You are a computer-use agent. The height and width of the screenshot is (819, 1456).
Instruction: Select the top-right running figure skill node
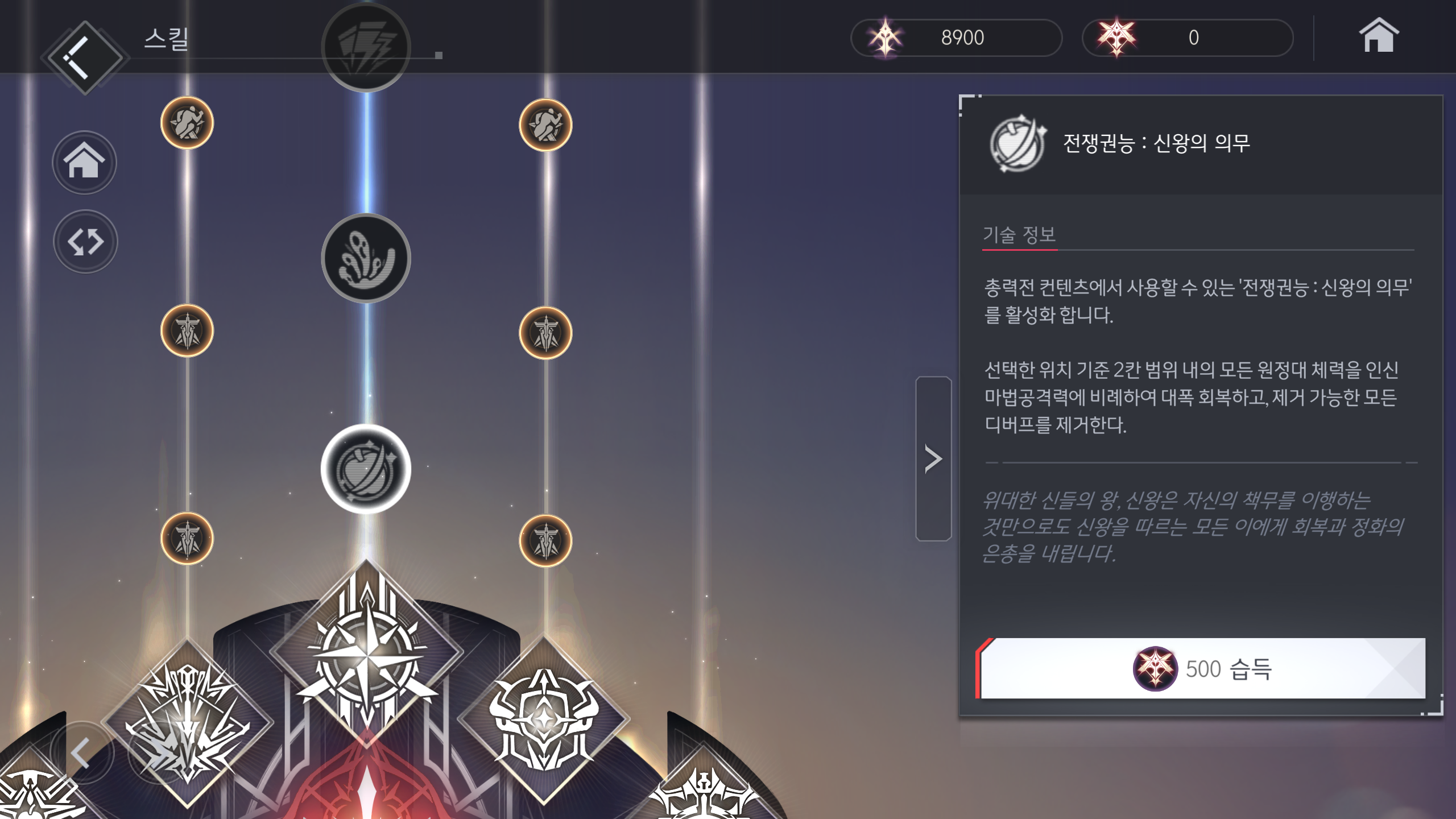click(545, 125)
